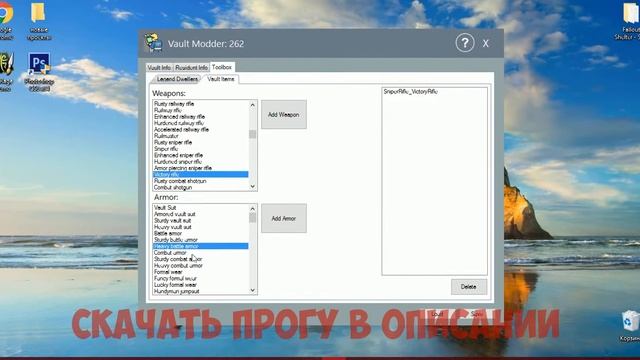Select Railway rifle in weapons list
The width and height of the screenshot is (640, 360).
pos(200,110)
